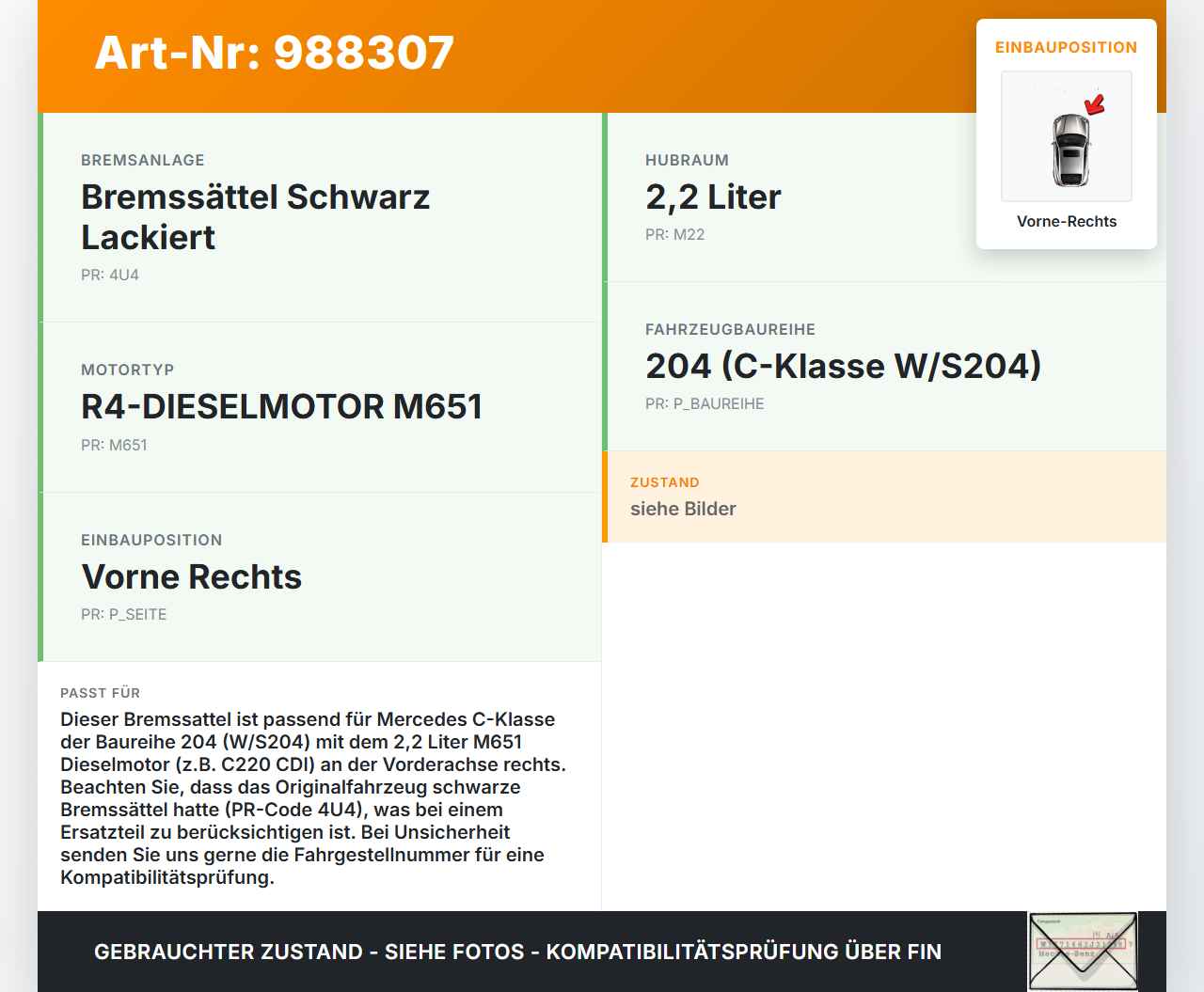This screenshot has width=1204, height=992.
Task: Click the FAHRZEUGBAUREIHE label
Action: click(x=731, y=329)
